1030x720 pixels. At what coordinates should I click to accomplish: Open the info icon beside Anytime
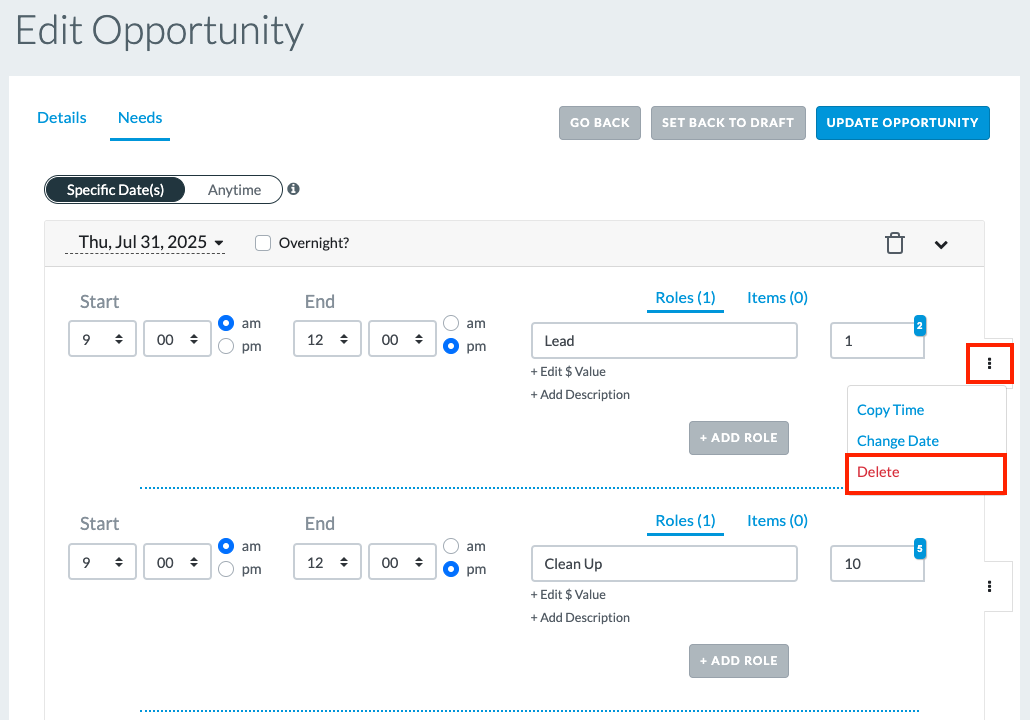294,189
